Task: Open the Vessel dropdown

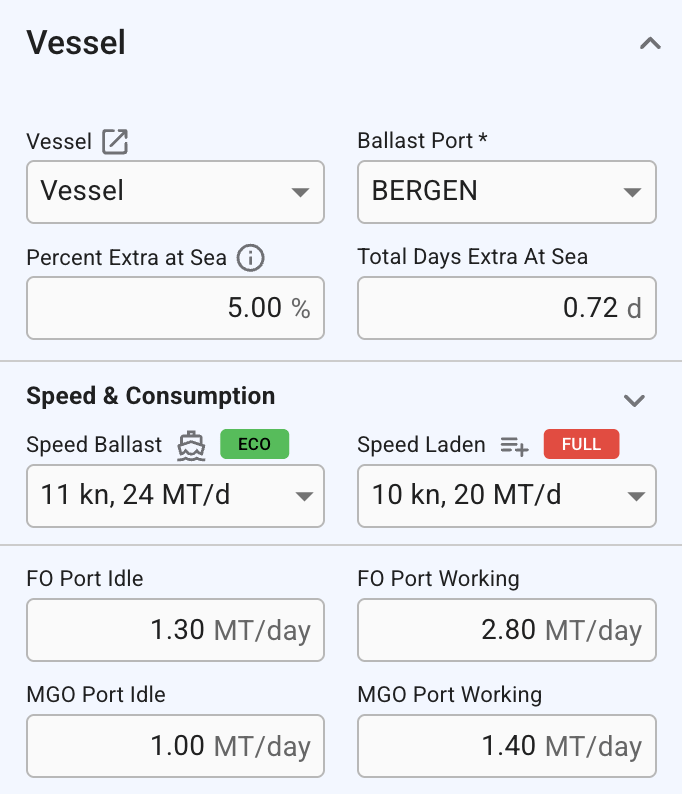Action: click(175, 192)
